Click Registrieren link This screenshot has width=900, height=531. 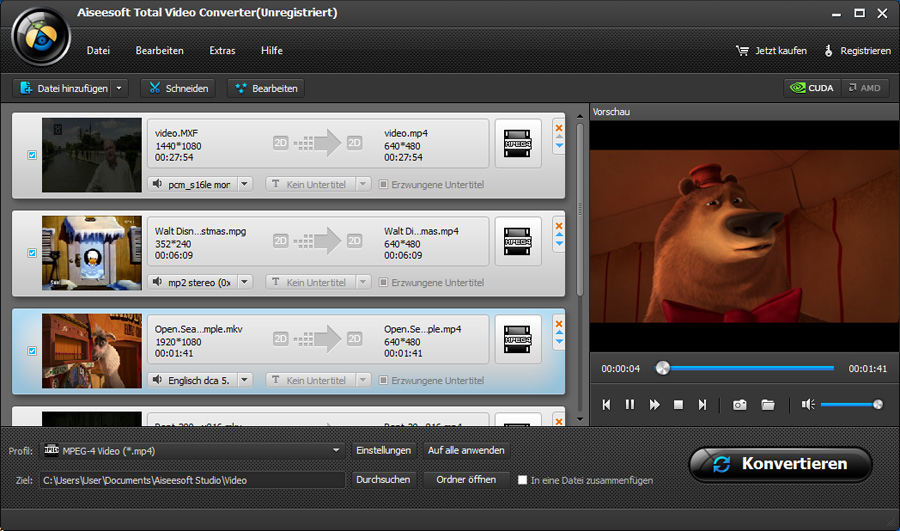(x=857, y=51)
